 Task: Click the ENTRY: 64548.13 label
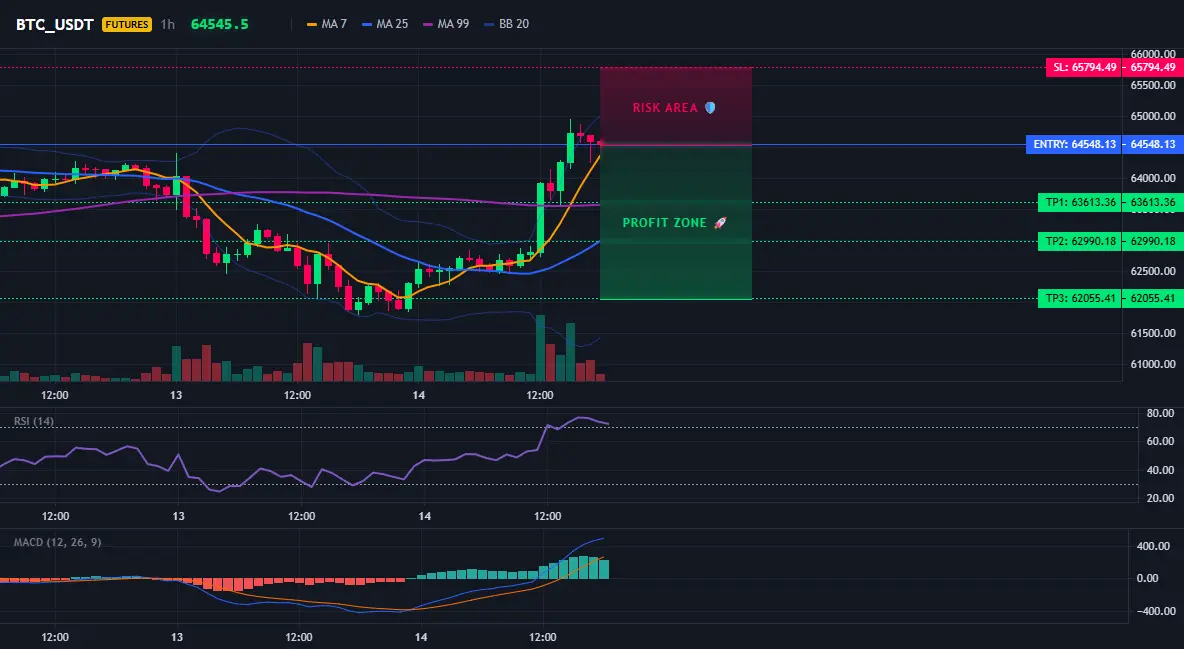click(1074, 144)
